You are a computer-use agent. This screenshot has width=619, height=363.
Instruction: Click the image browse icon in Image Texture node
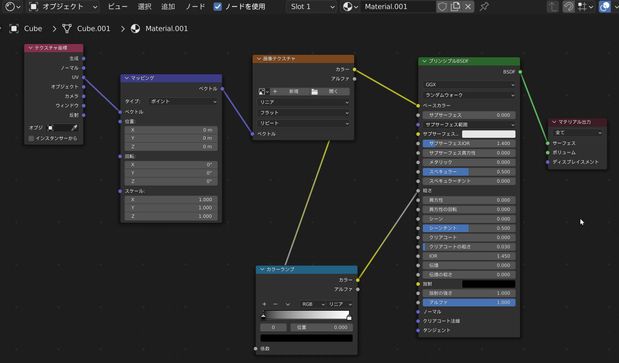263,92
